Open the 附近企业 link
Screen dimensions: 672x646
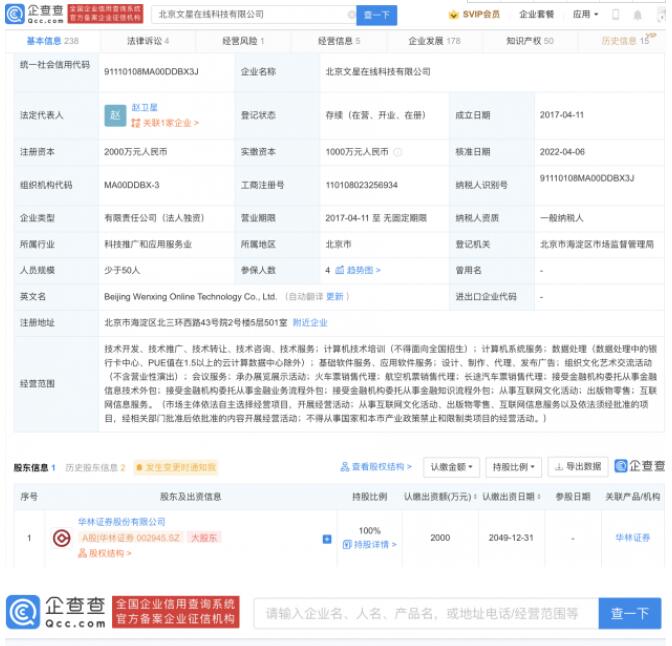point(310,322)
